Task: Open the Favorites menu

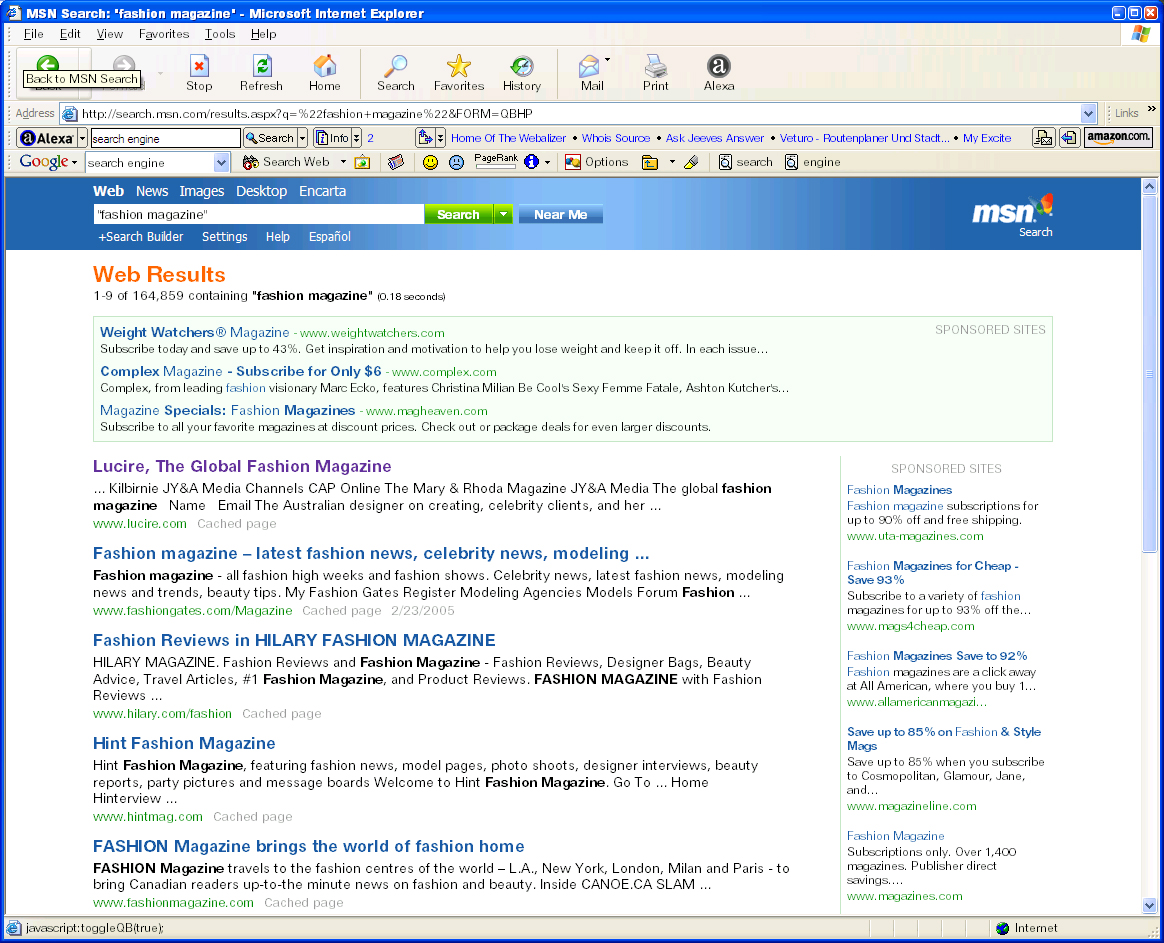Action: 164,33
